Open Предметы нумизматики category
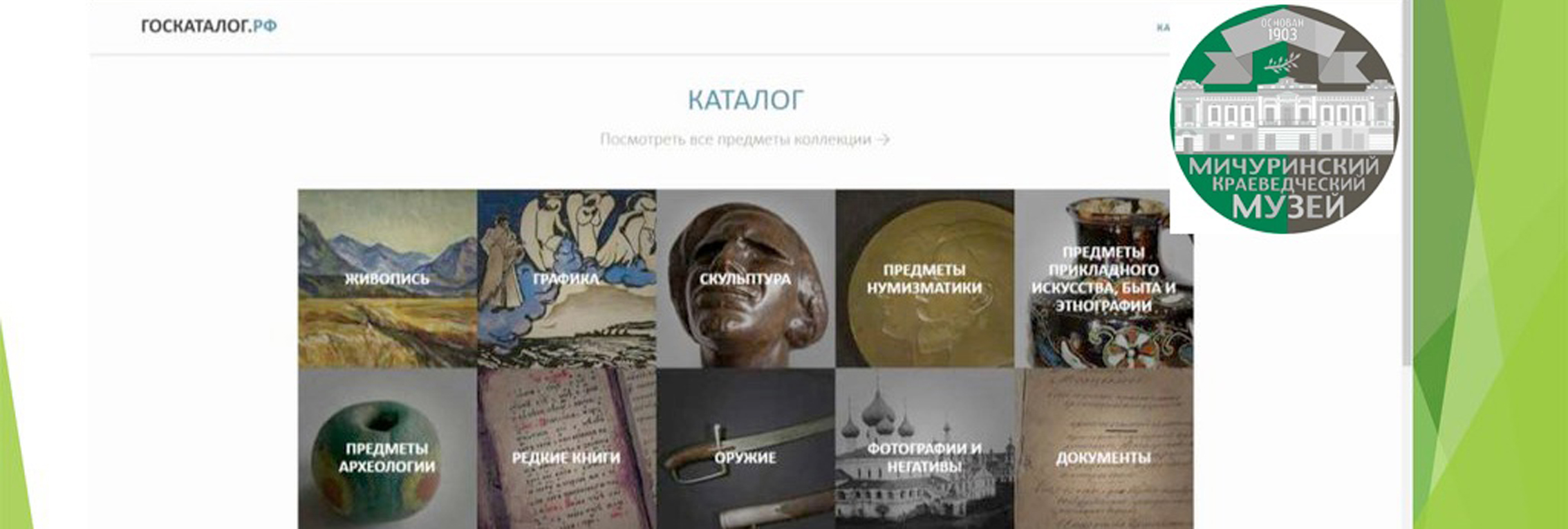This screenshot has width=1568, height=529. click(x=924, y=279)
